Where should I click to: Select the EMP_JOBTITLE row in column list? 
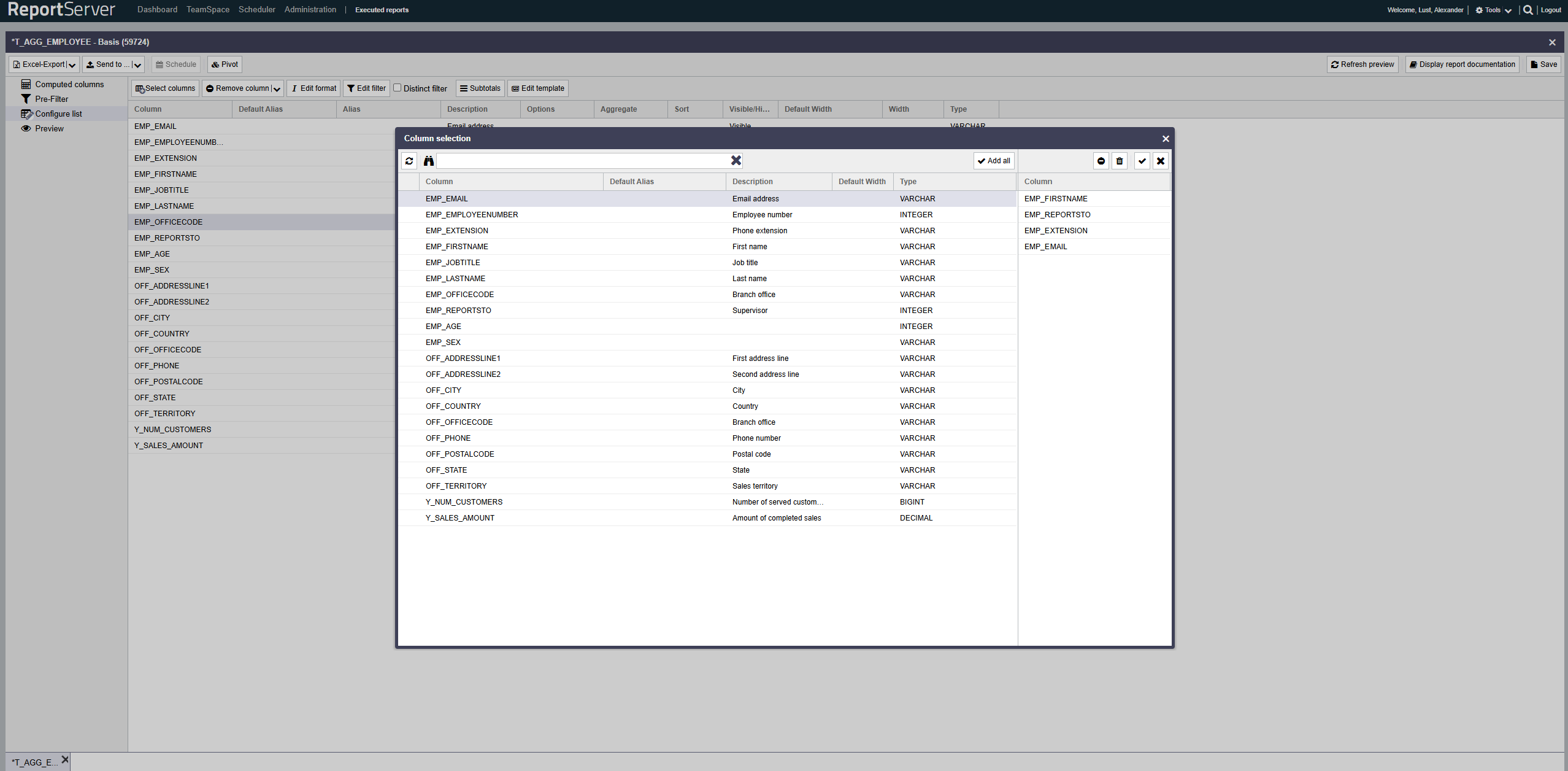[x=453, y=263]
